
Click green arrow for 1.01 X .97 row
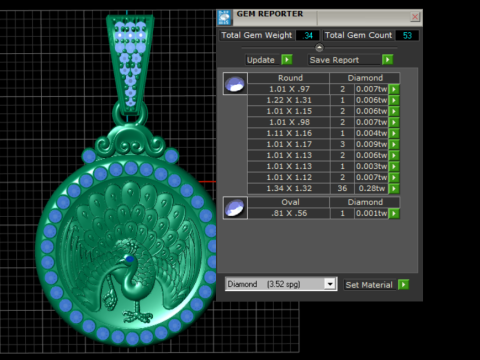click(x=394, y=89)
